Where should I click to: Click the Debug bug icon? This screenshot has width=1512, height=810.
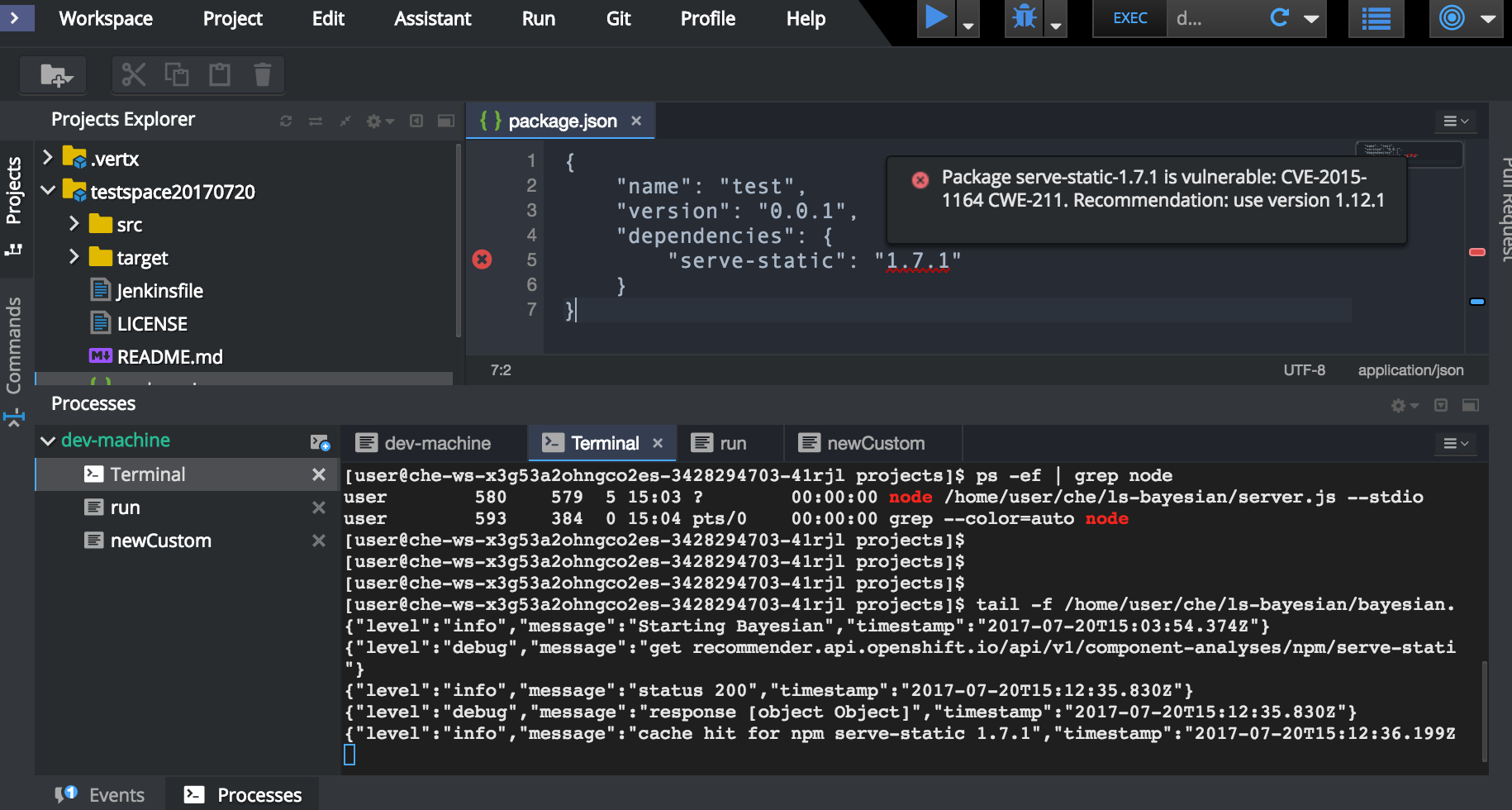(1024, 17)
